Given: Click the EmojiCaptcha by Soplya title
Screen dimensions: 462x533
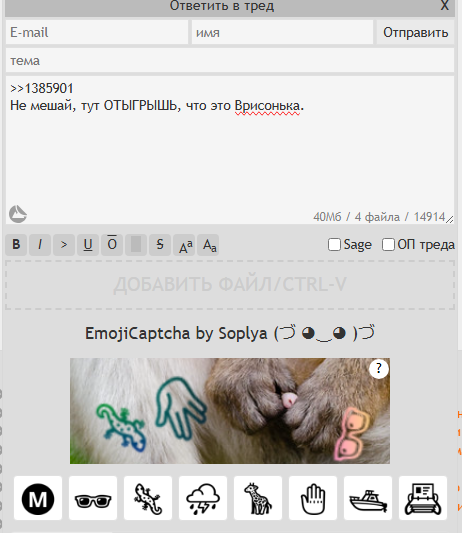Looking at the screenshot, I should click(230, 333).
